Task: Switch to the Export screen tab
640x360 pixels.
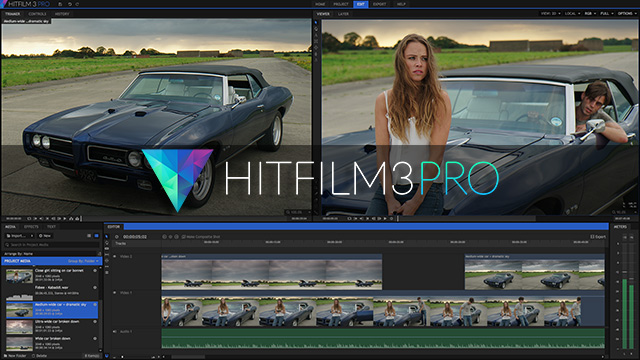Action: [x=379, y=4]
